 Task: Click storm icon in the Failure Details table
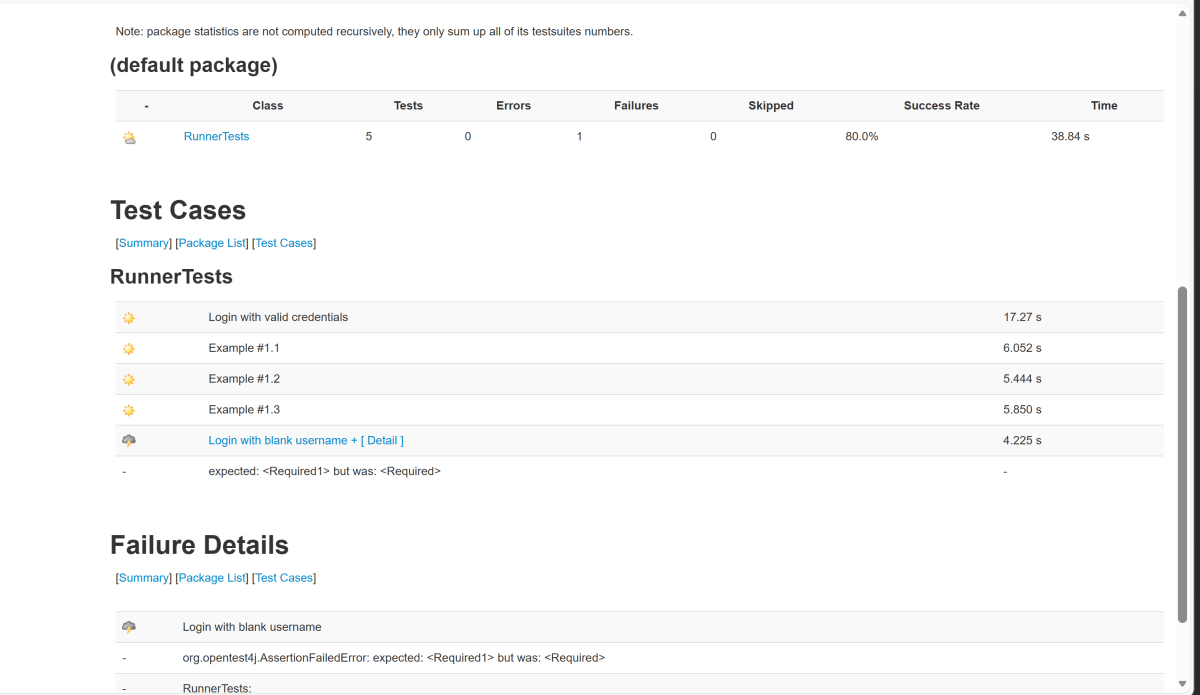pos(129,627)
